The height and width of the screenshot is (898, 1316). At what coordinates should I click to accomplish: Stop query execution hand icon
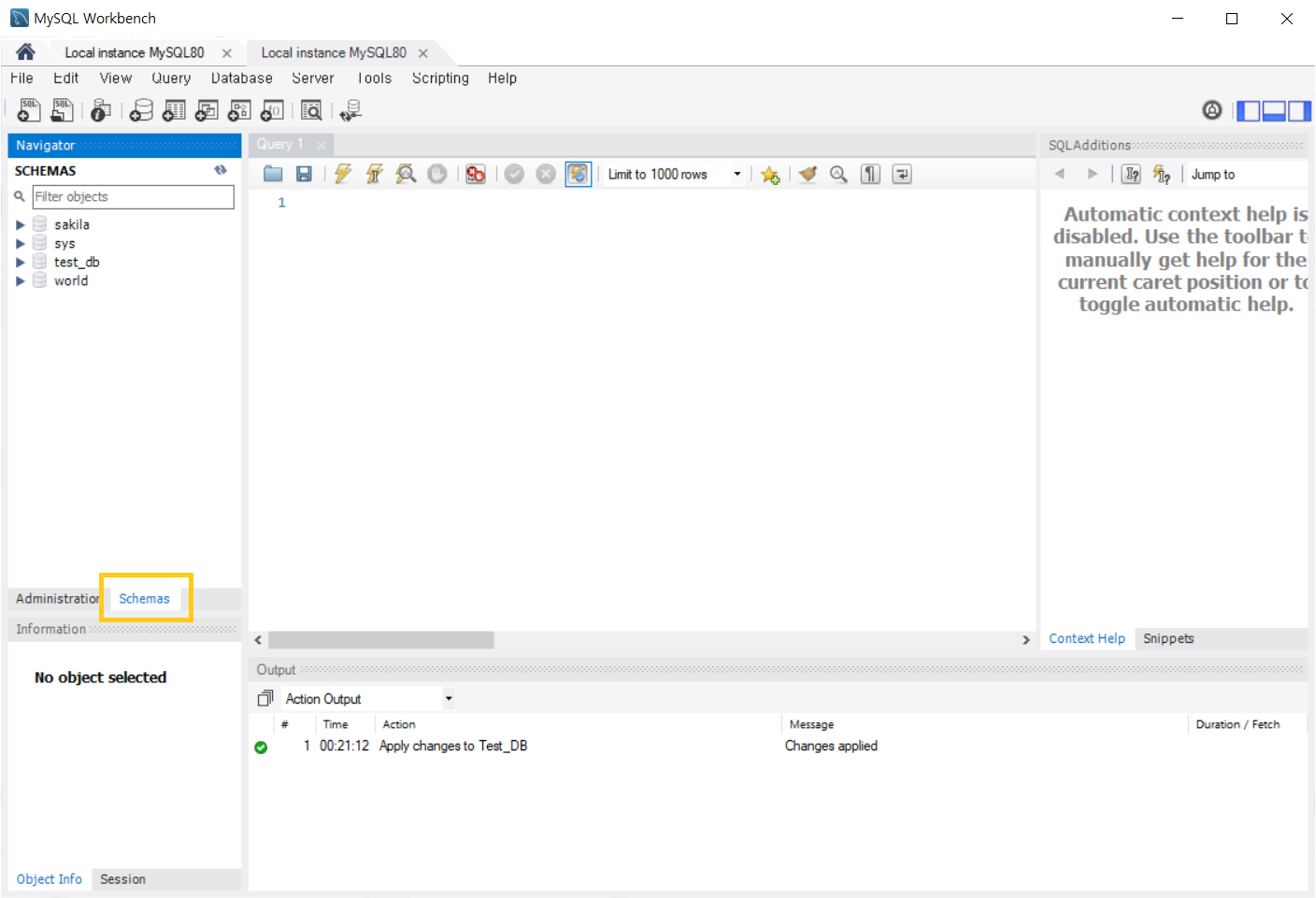(x=437, y=174)
